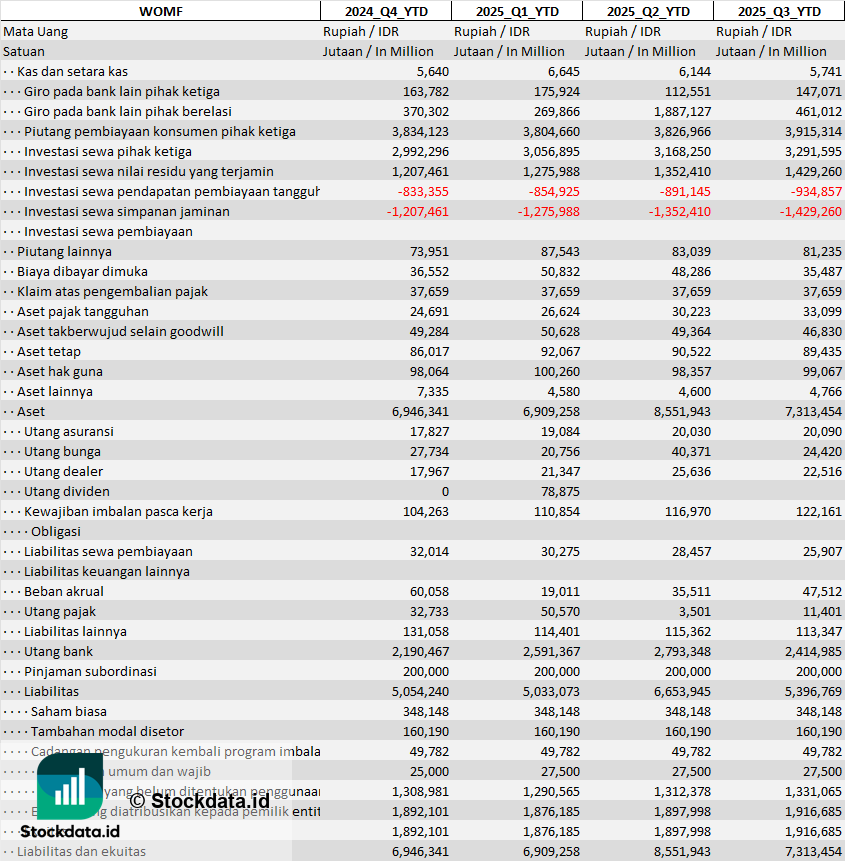The image size is (845, 861).
Task: Click Investasi sewa nilai residu yang terjamin label
Action: tap(149, 172)
